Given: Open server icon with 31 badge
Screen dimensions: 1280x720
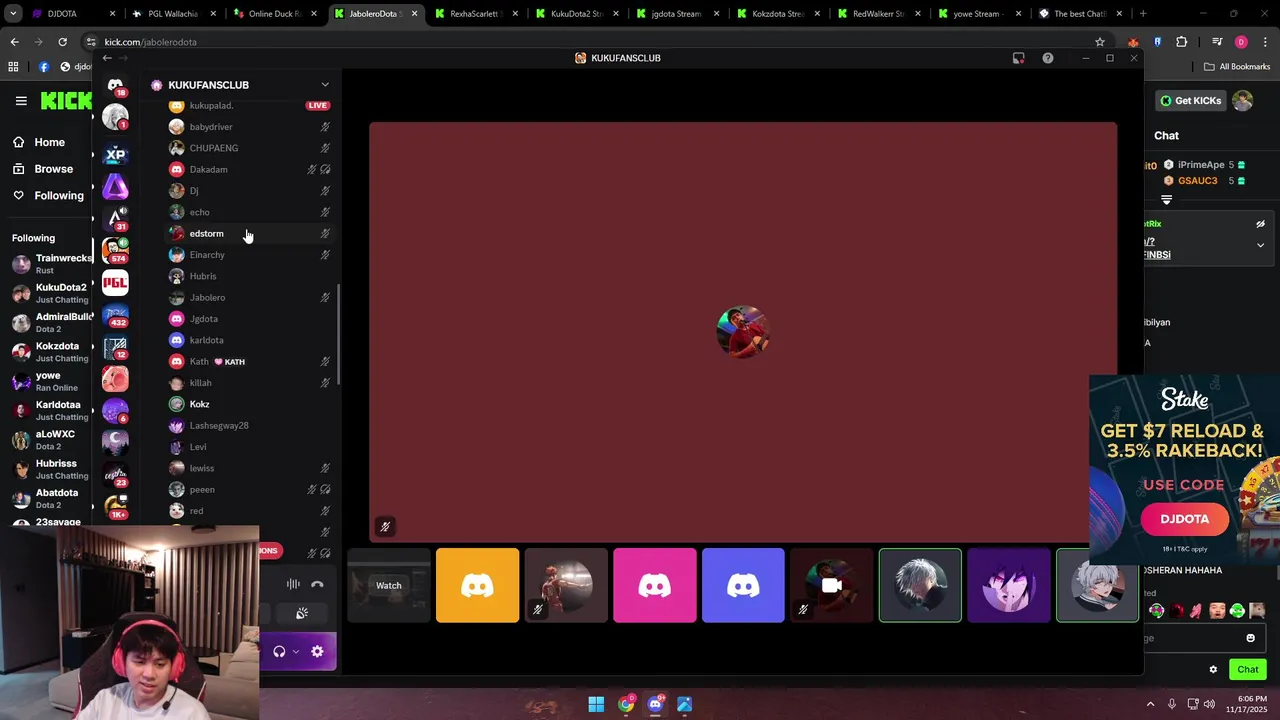Looking at the screenshot, I should [x=115, y=218].
